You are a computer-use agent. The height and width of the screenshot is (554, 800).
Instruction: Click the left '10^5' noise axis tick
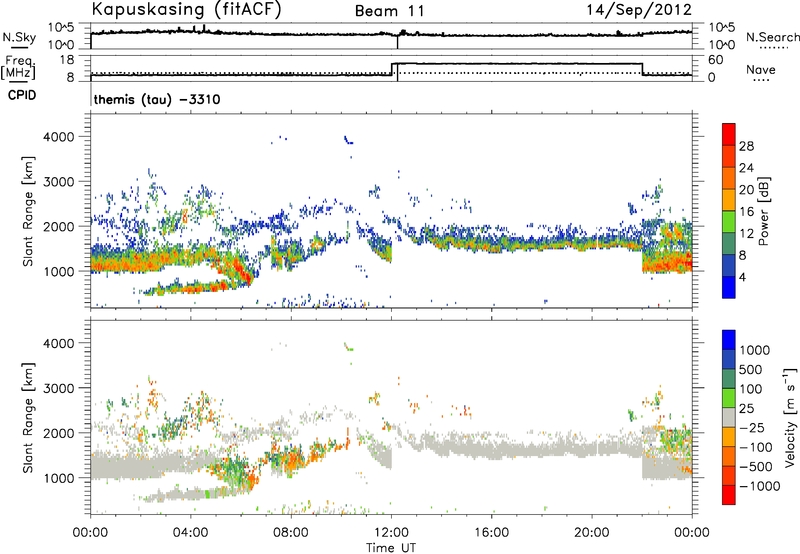coord(61,27)
